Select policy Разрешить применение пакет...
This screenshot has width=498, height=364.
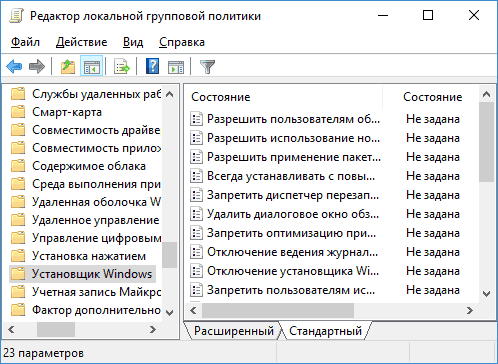tap(294, 157)
